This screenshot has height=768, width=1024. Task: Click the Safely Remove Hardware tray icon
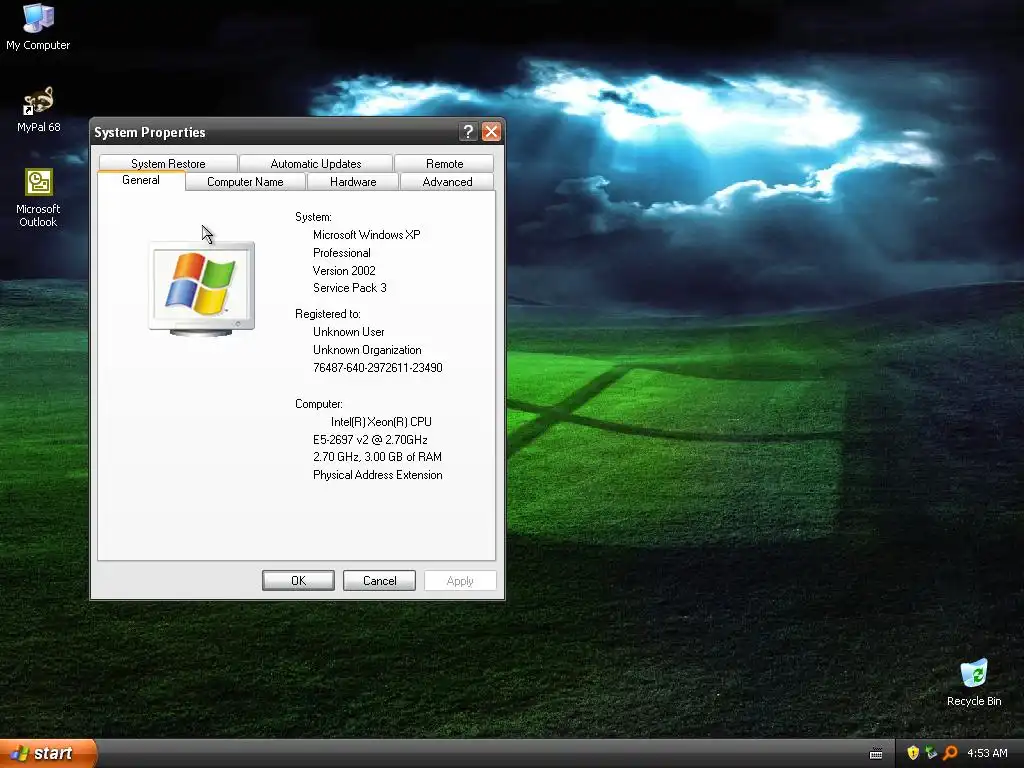pos(931,753)
